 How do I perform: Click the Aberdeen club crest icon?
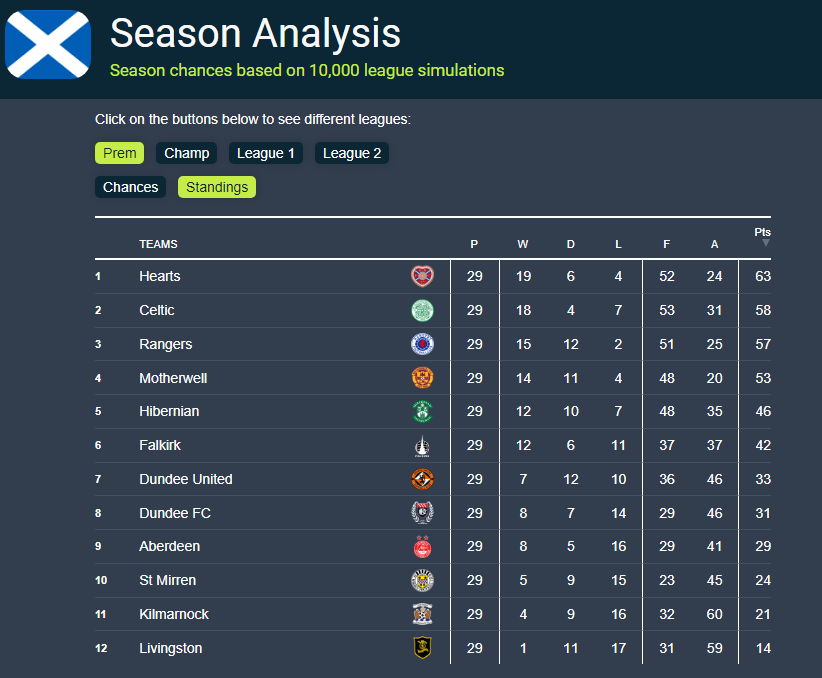tap(422, 547)
